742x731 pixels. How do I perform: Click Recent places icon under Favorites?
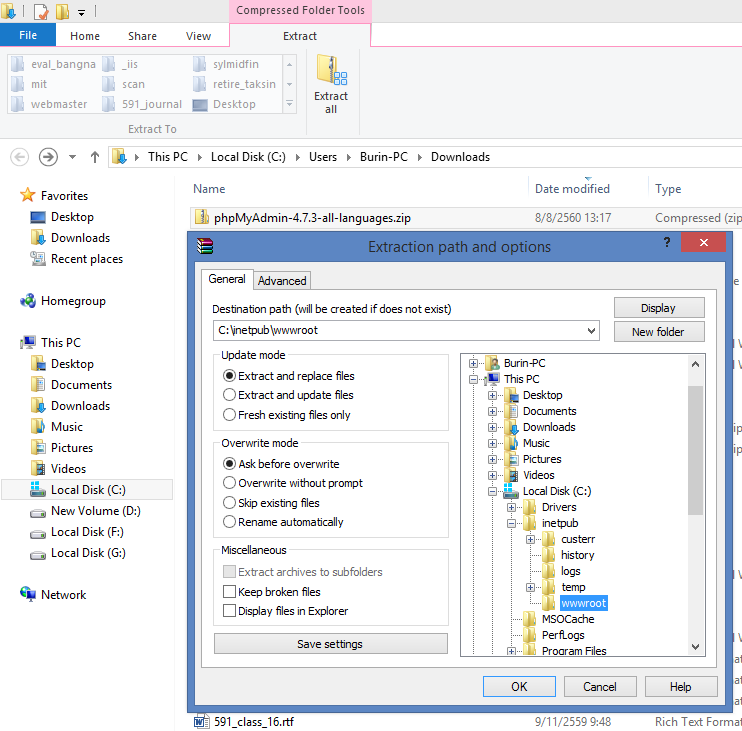pyautogui.click(x=37, y=258)
